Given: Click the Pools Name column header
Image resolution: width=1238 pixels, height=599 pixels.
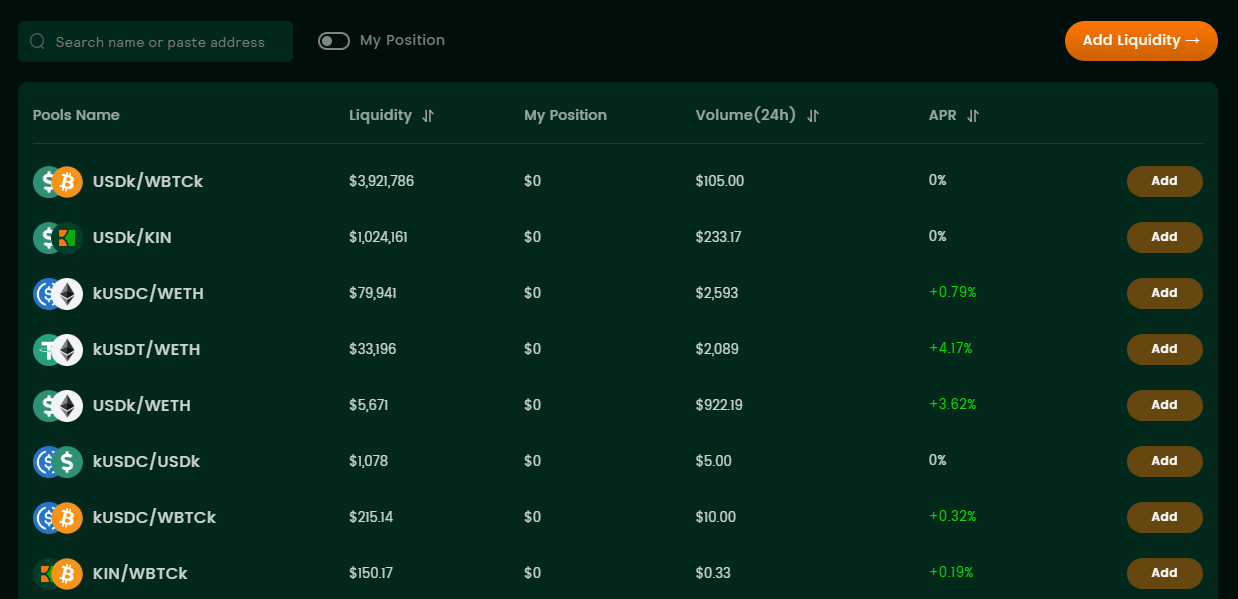Looking at the screenshot, I should click(x=76, y=115).
